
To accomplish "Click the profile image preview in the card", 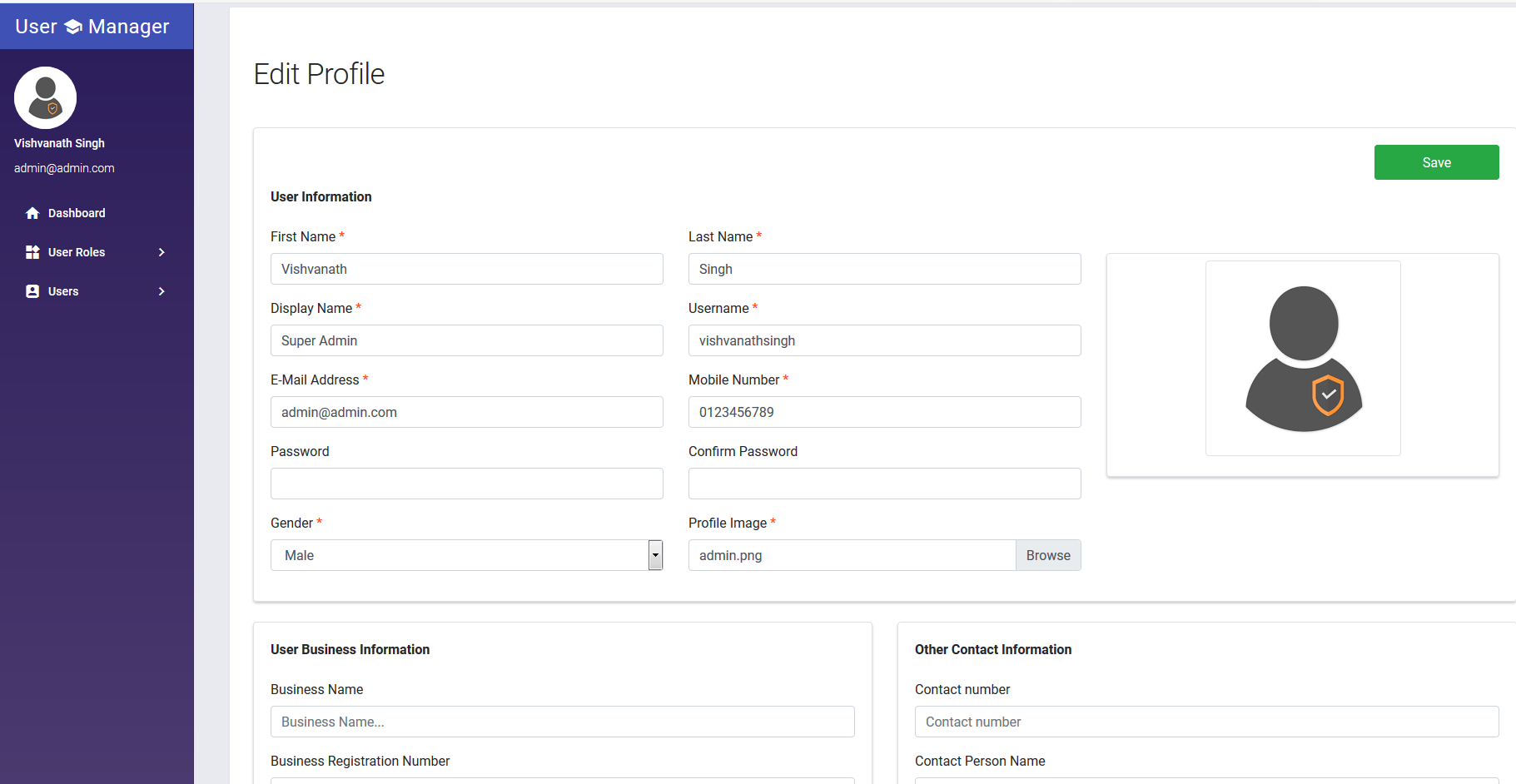I will click(x=1303, y=358).
